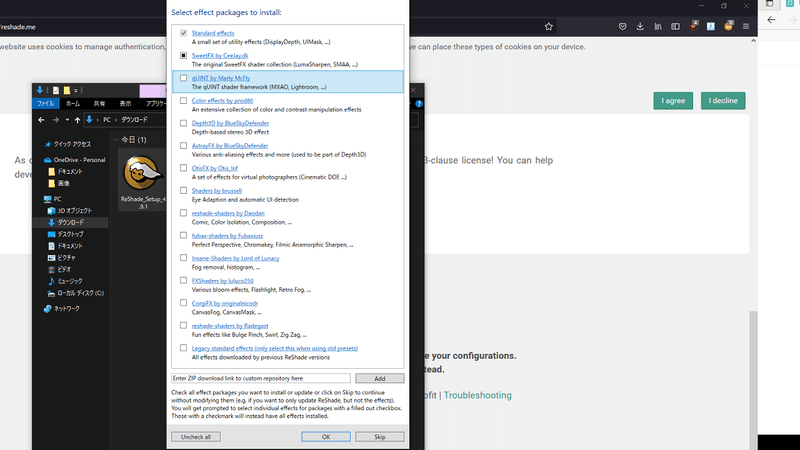Click Explorer forward navigation arrow
800x450 pixels.
tap(56, 120)
